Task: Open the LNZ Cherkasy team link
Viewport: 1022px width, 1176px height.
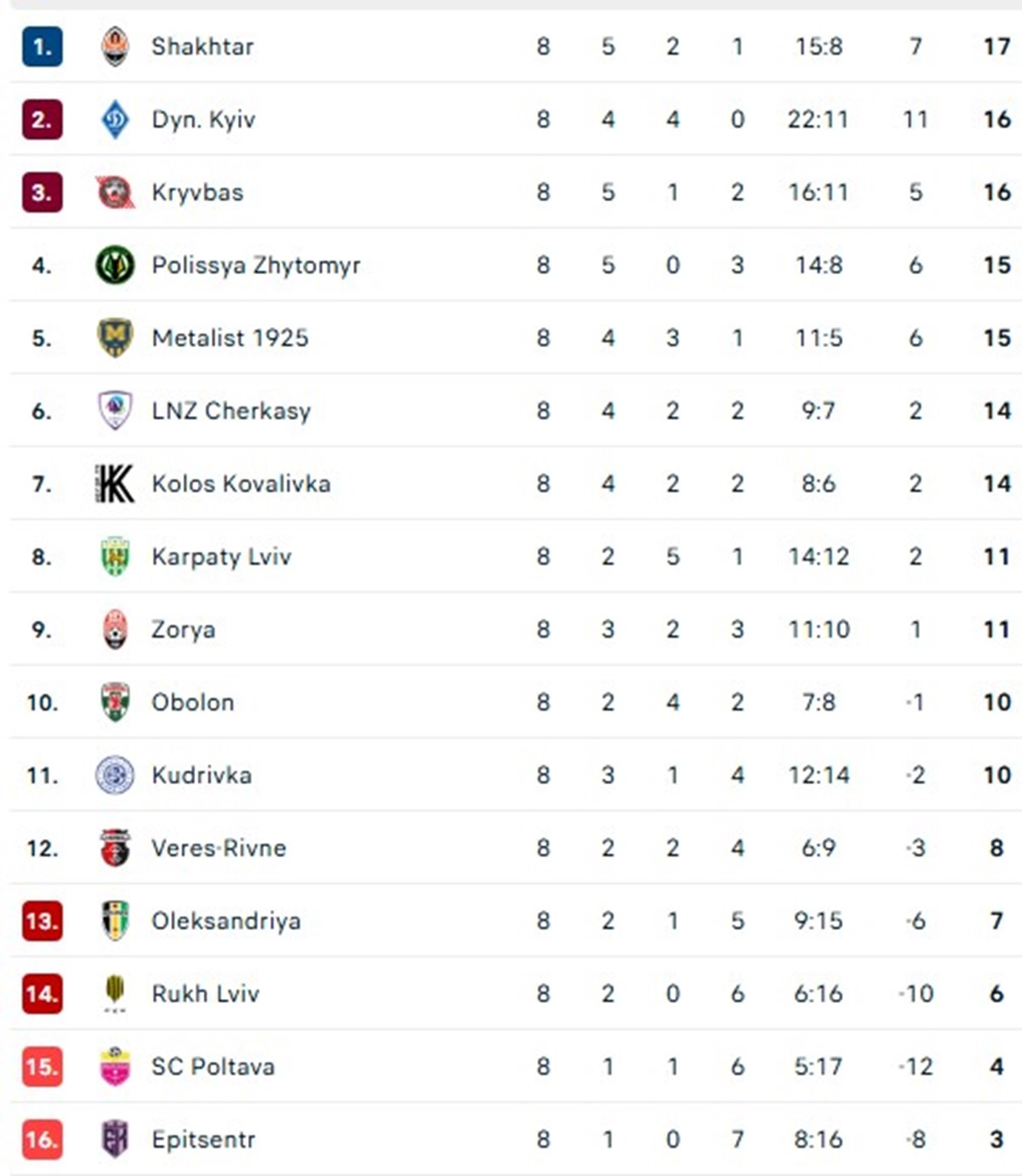Action: 231,411
